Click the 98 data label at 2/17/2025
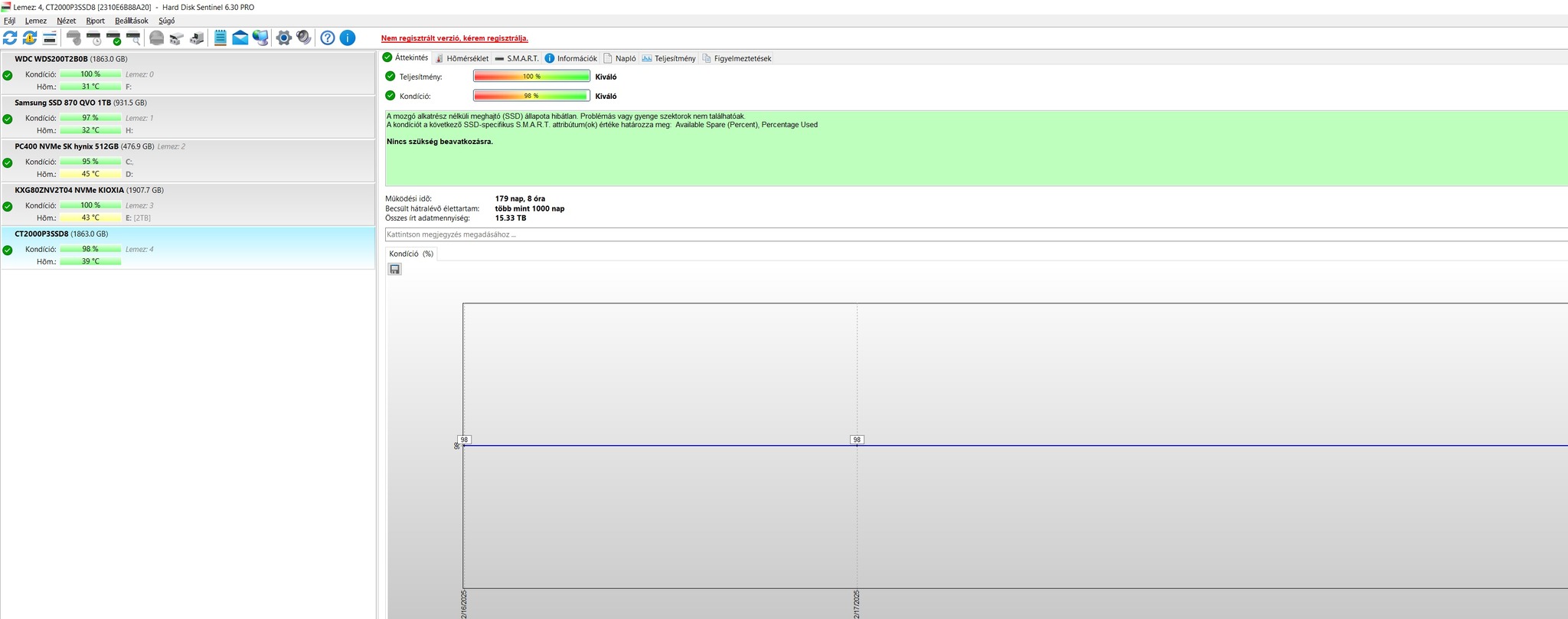1568x619 pixels. click(857, 440)
